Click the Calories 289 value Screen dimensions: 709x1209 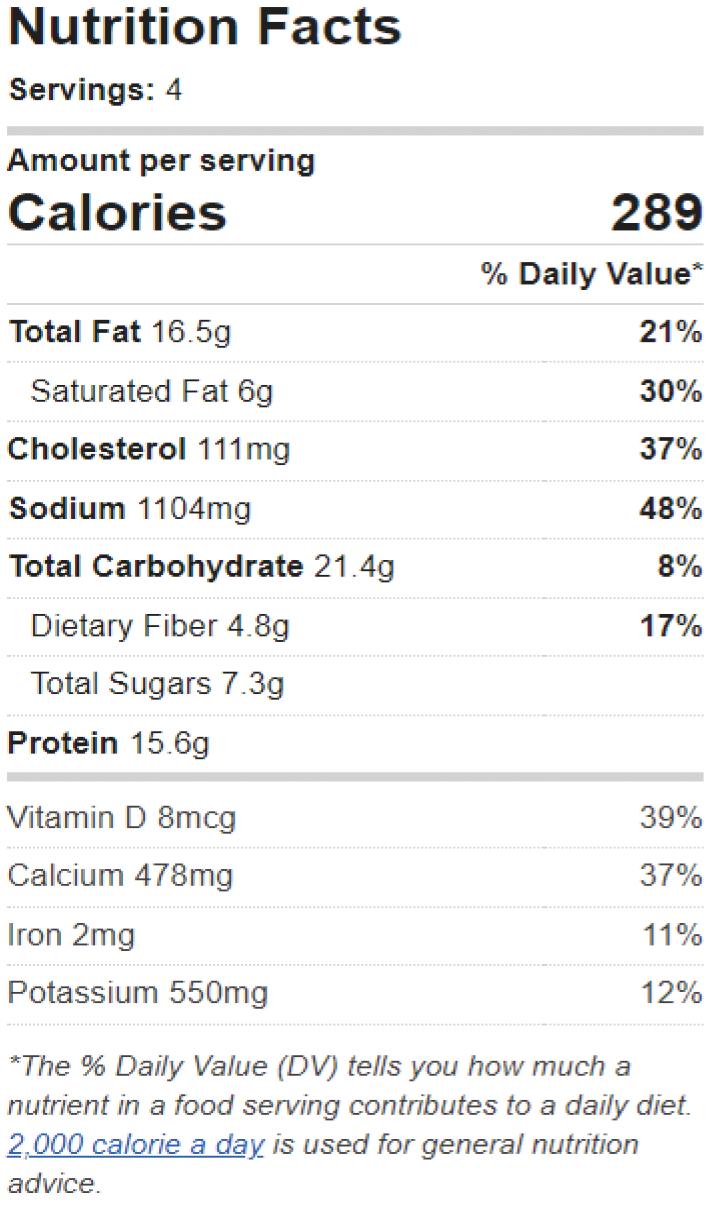click(x=657, y=213)
